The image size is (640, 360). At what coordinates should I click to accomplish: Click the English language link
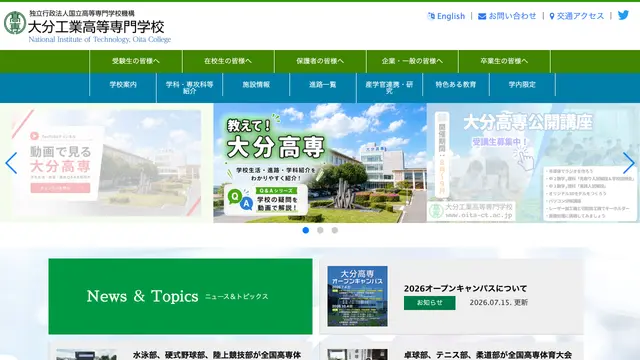[446, 16]
